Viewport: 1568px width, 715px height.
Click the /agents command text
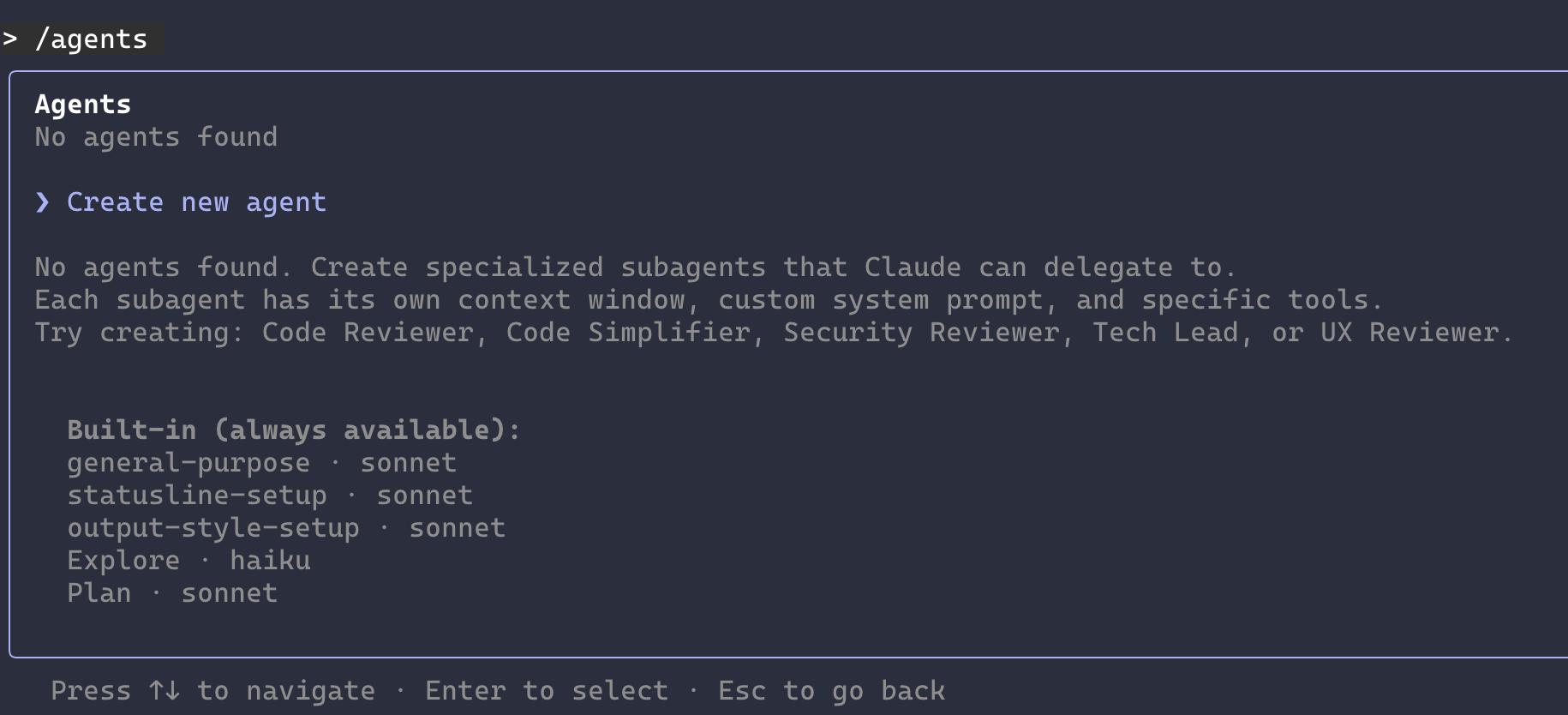pos(91,39)
